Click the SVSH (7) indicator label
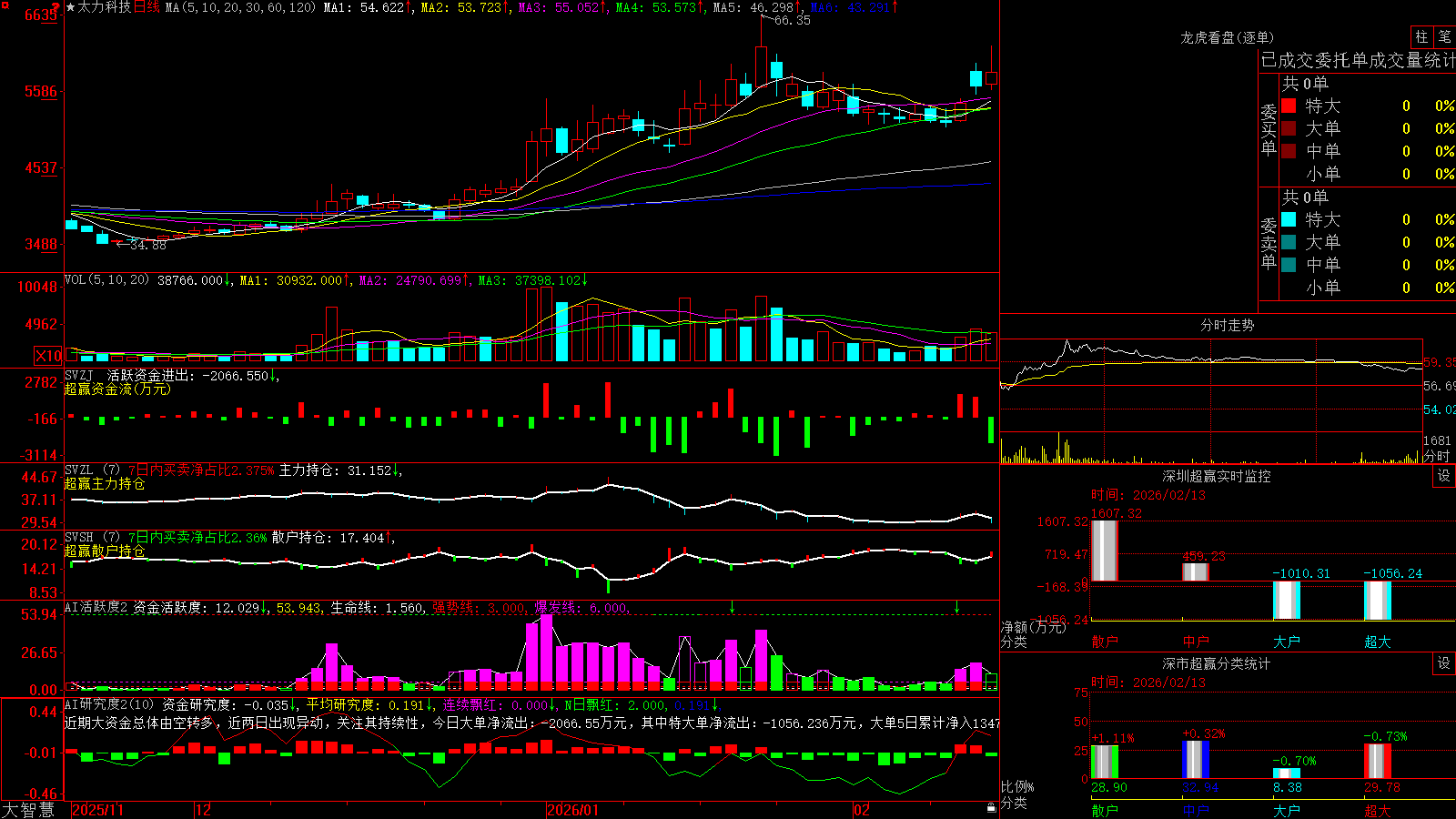Viewport: 1456px width, 819px height. point(92,538)
